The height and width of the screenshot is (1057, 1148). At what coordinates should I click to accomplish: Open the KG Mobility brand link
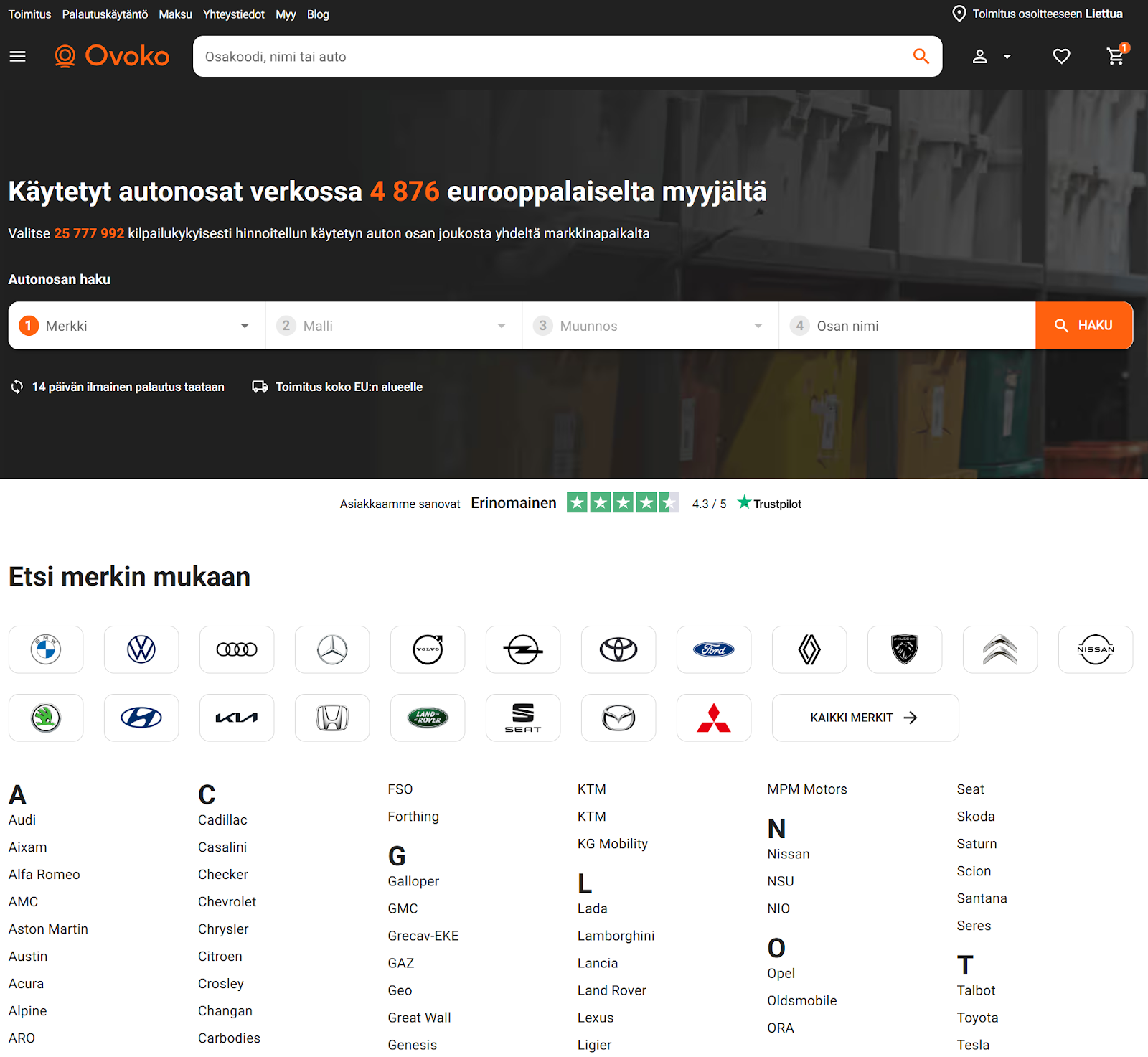[x=613, y=845]
